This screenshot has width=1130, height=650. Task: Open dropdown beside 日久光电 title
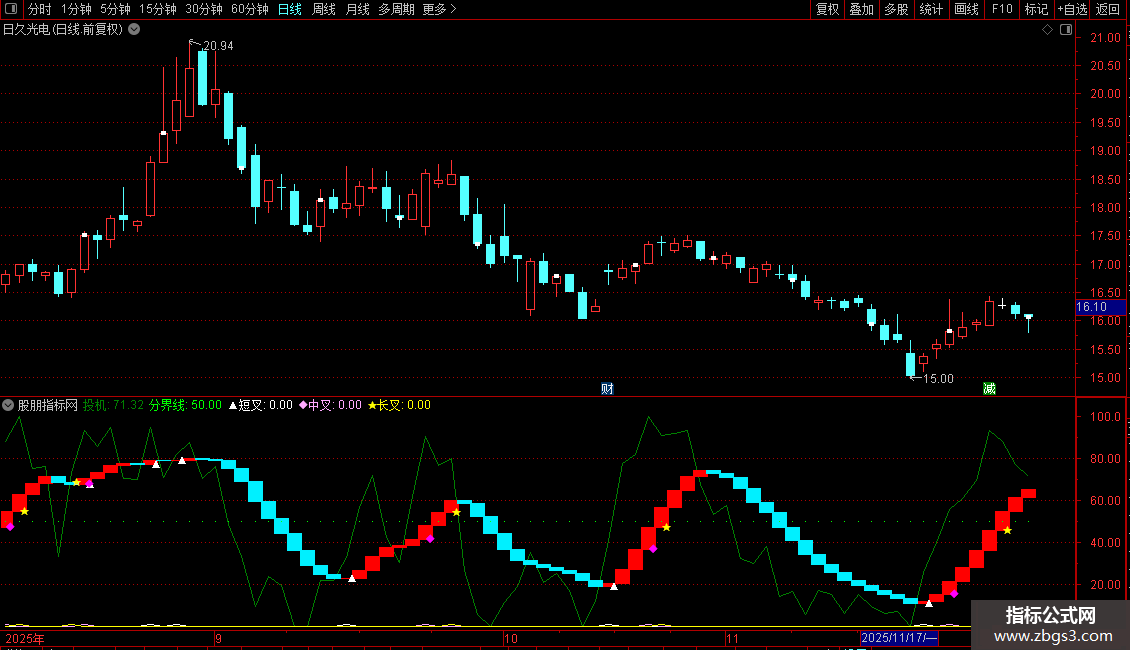pyautogui.click(x=134, y=30)
